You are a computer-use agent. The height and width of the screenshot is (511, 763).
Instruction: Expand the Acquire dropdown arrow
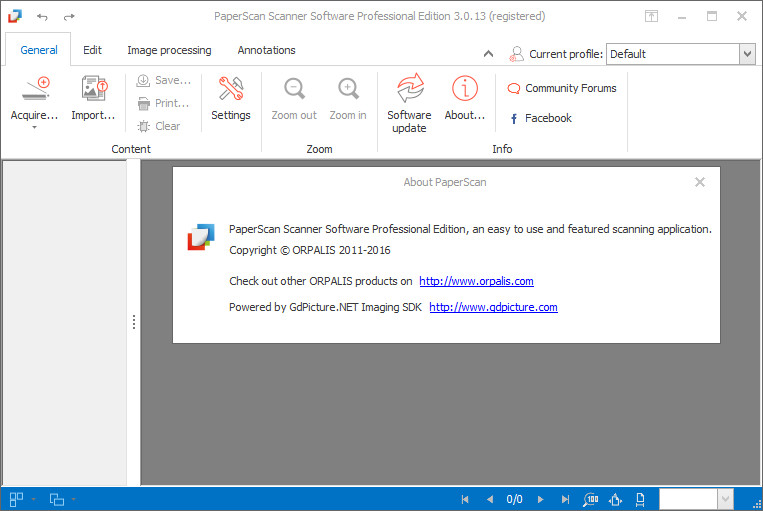pyautogui.click(x=35, y=128)
